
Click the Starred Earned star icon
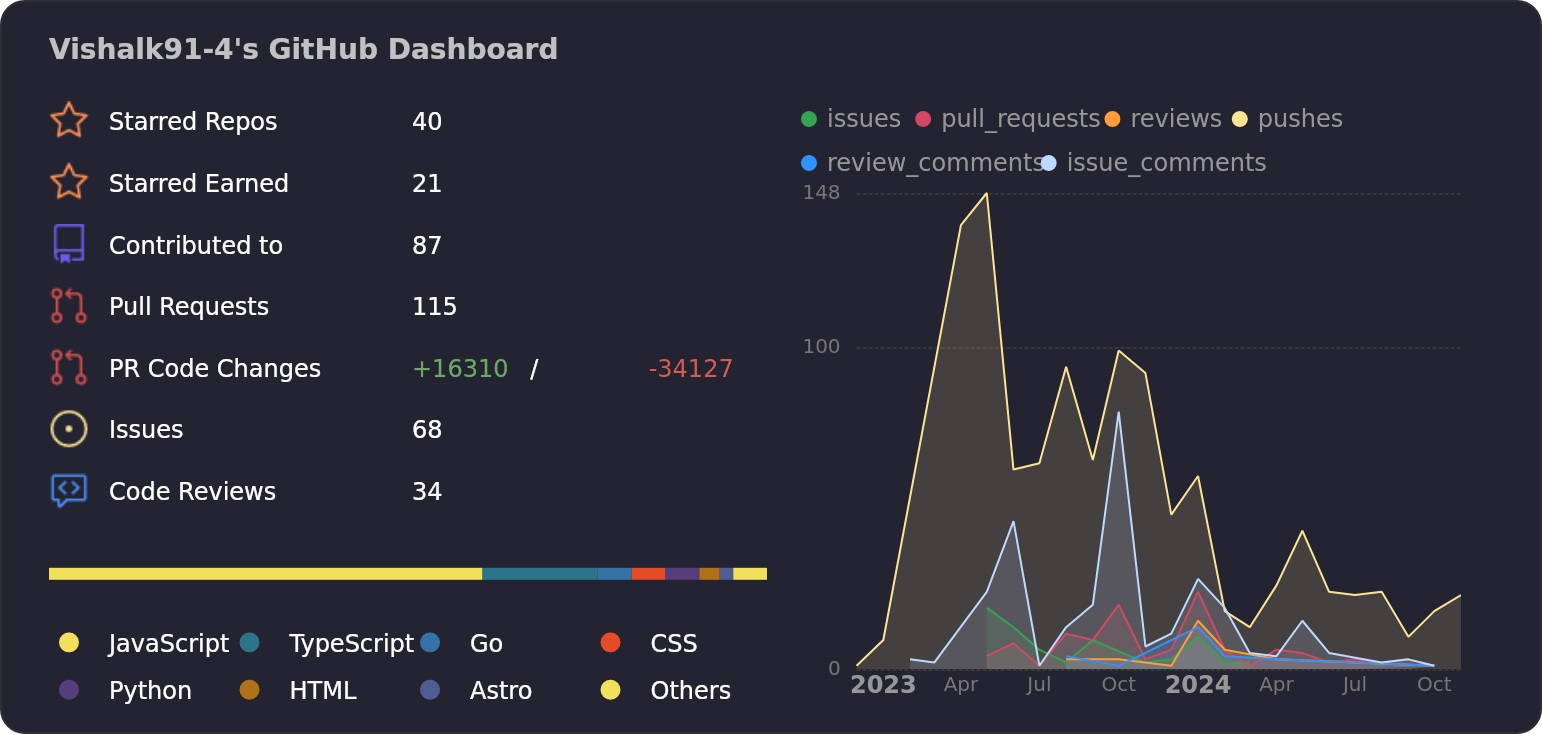click(69, 182)
